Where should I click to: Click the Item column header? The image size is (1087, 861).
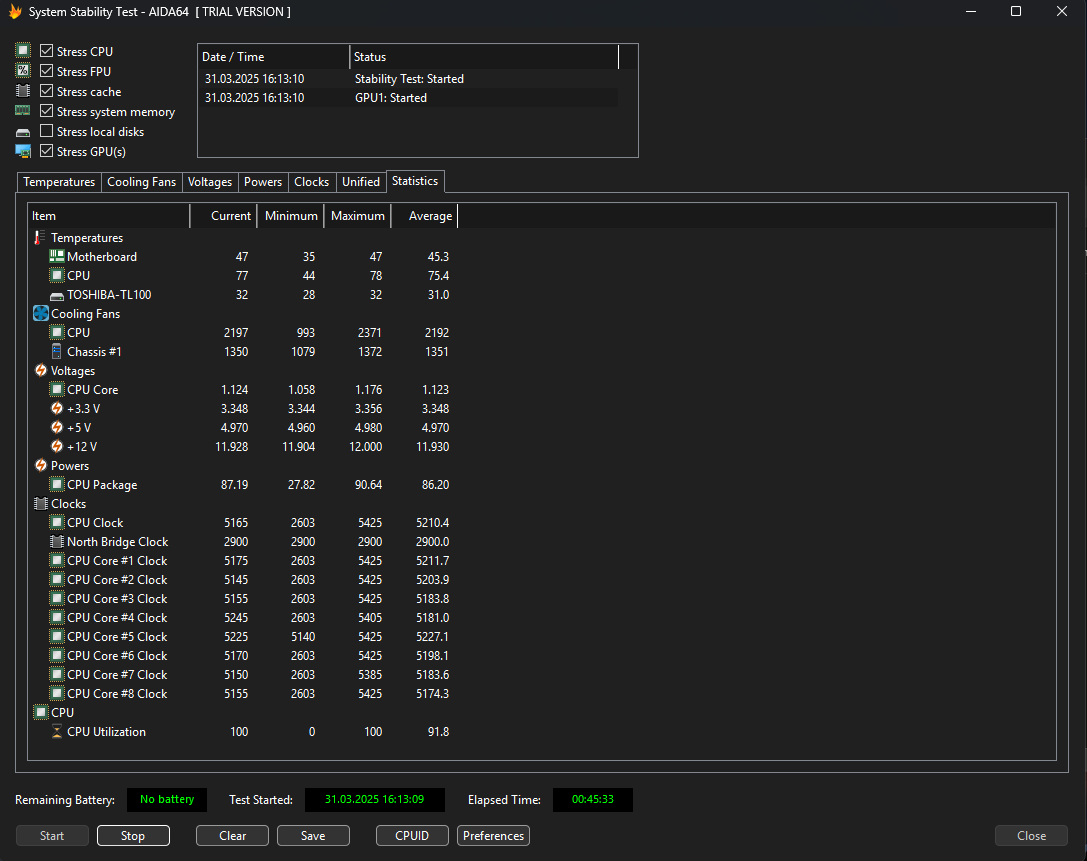click(109, 216)
